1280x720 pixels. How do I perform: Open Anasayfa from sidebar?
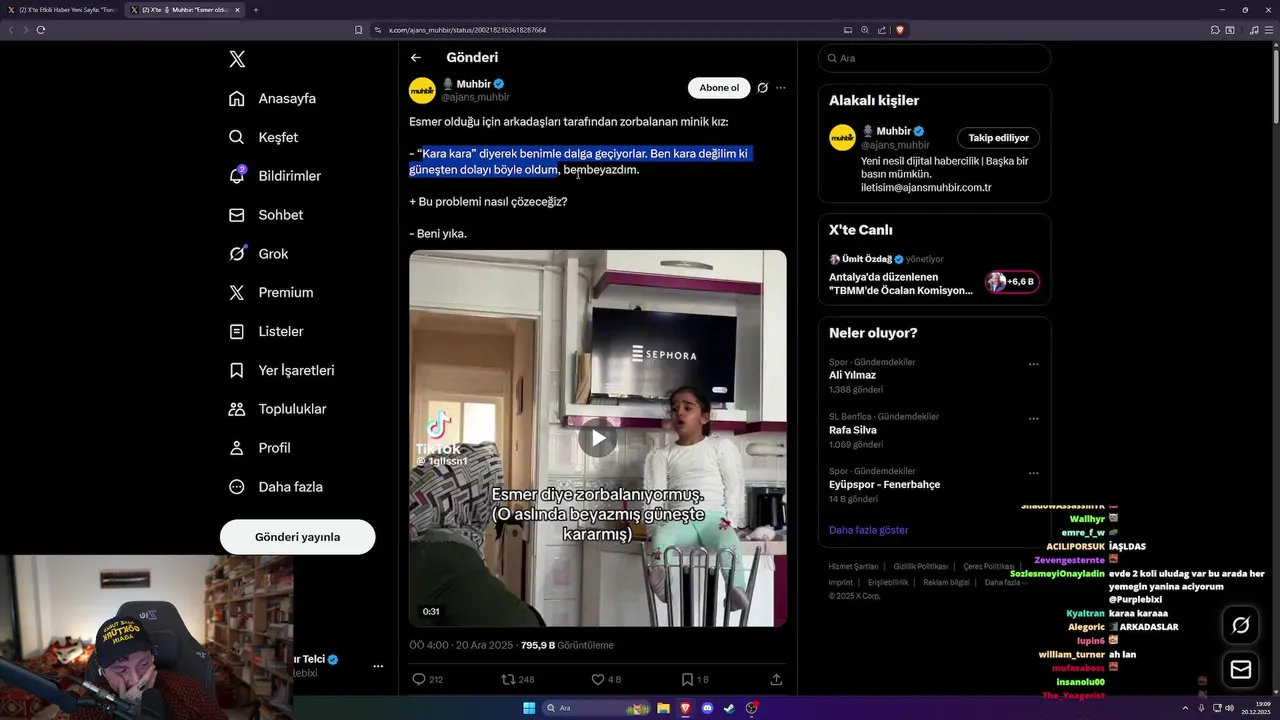[272, 98]
